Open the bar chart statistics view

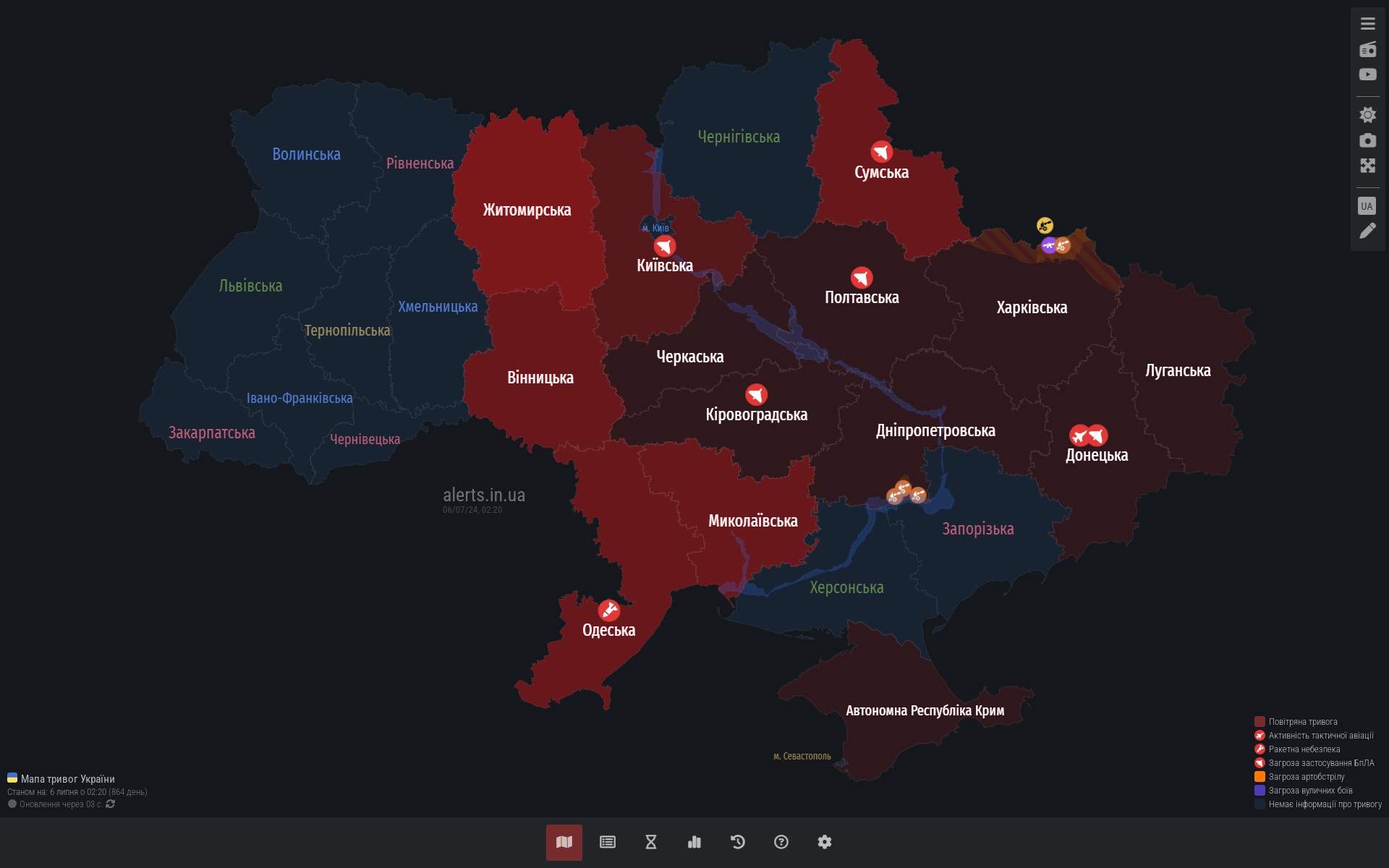click(x=694, y=842)
